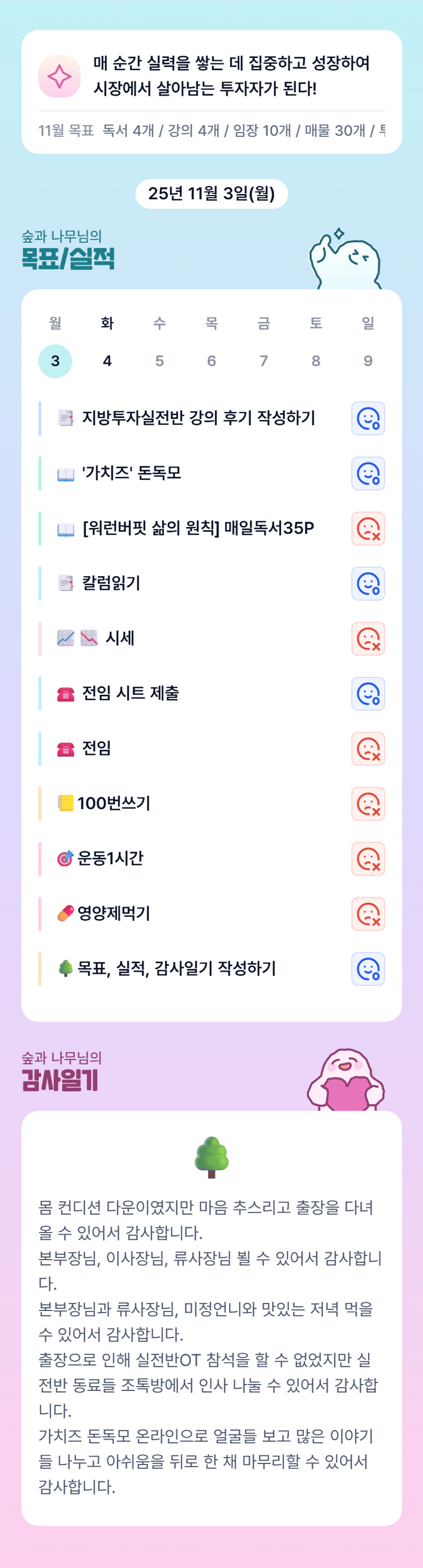Click the tree emoji in 감사일기 card
This screenshot has height=1568, width=423.
[x=212, y=1156]
